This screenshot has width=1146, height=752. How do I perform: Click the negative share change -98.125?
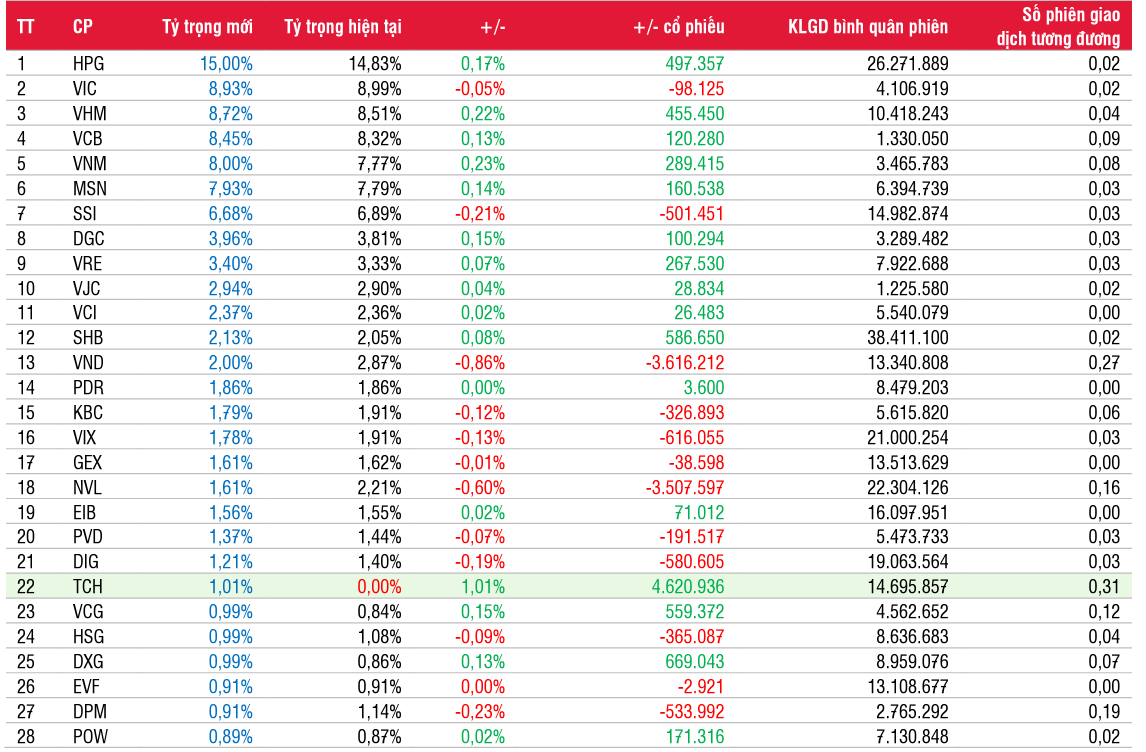point(697,88)
